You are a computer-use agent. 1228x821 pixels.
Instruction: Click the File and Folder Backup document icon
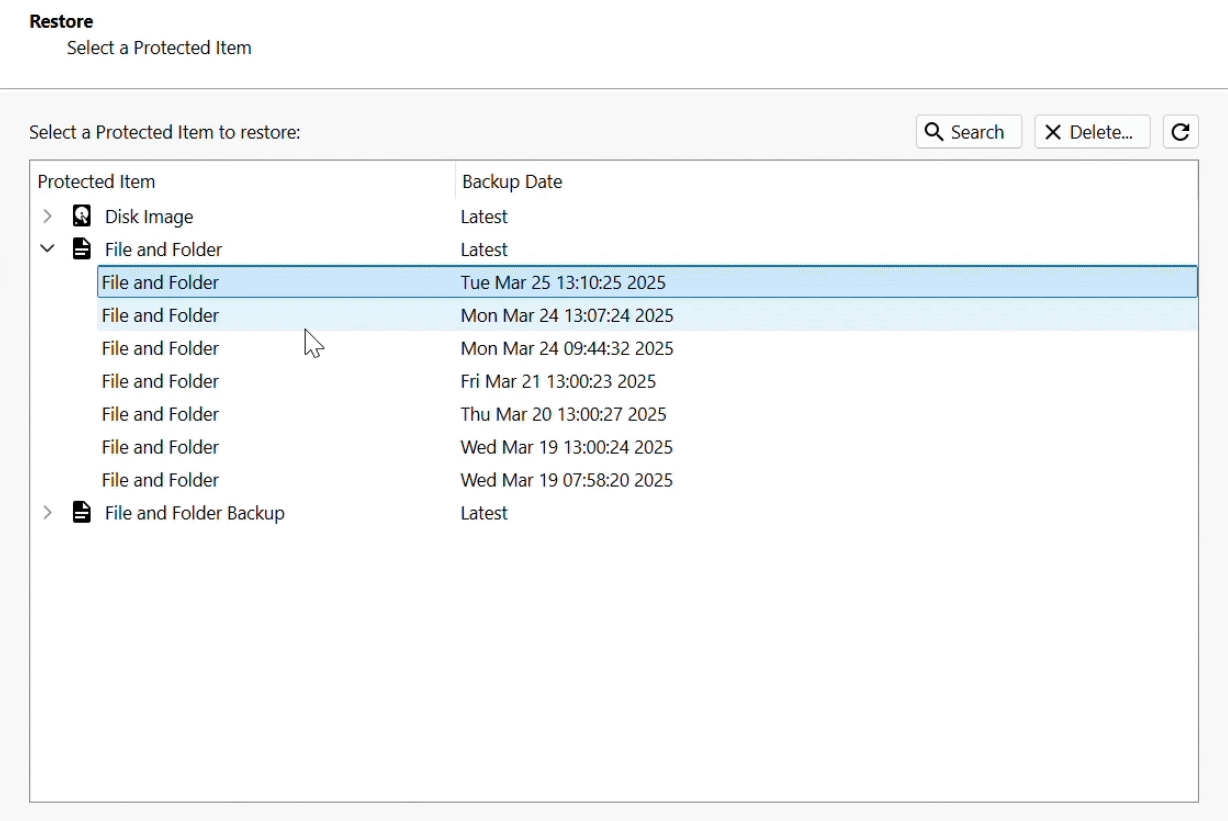point(82,513)
